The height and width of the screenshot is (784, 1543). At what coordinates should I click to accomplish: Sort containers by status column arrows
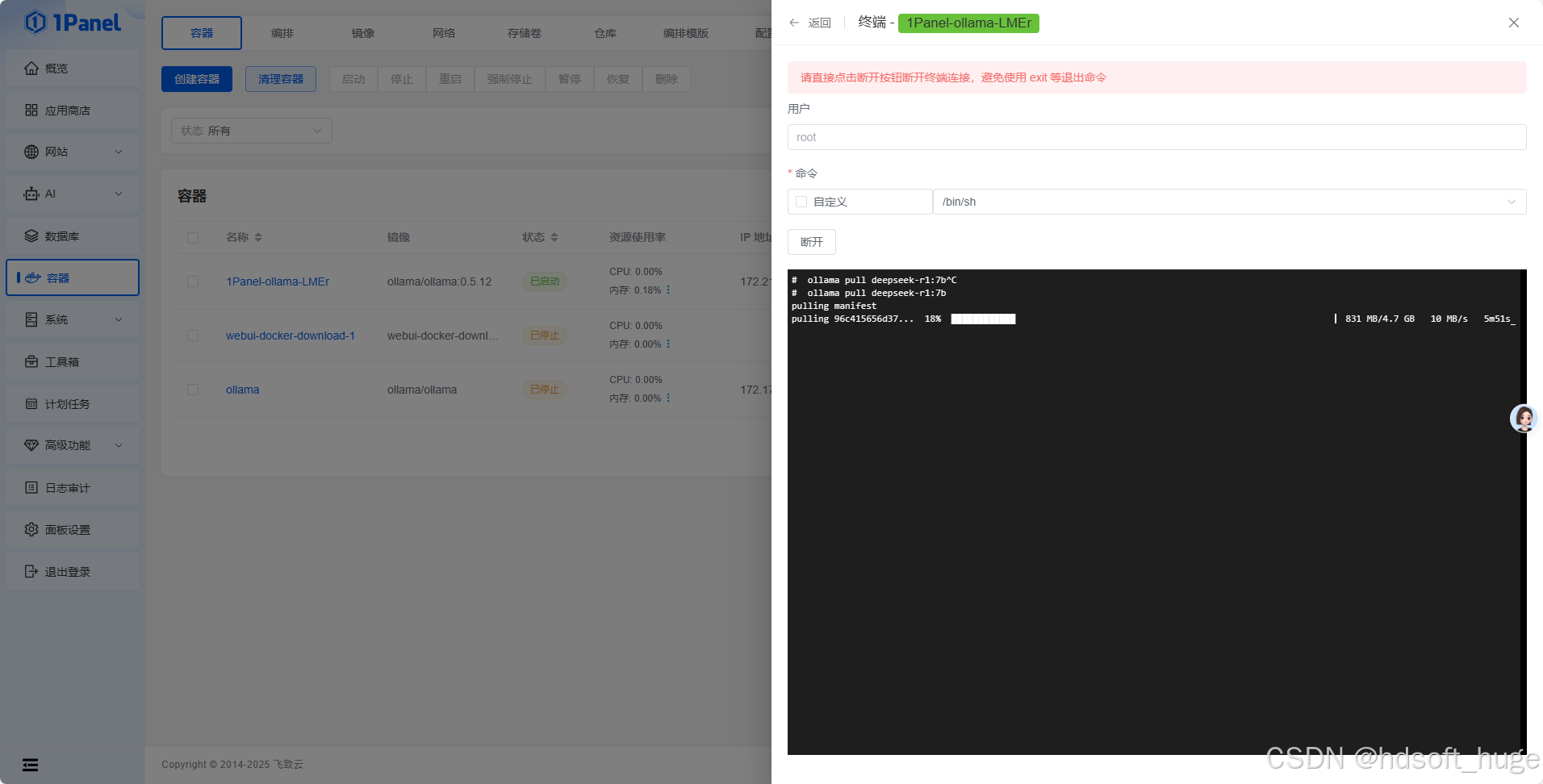[554, 237]
